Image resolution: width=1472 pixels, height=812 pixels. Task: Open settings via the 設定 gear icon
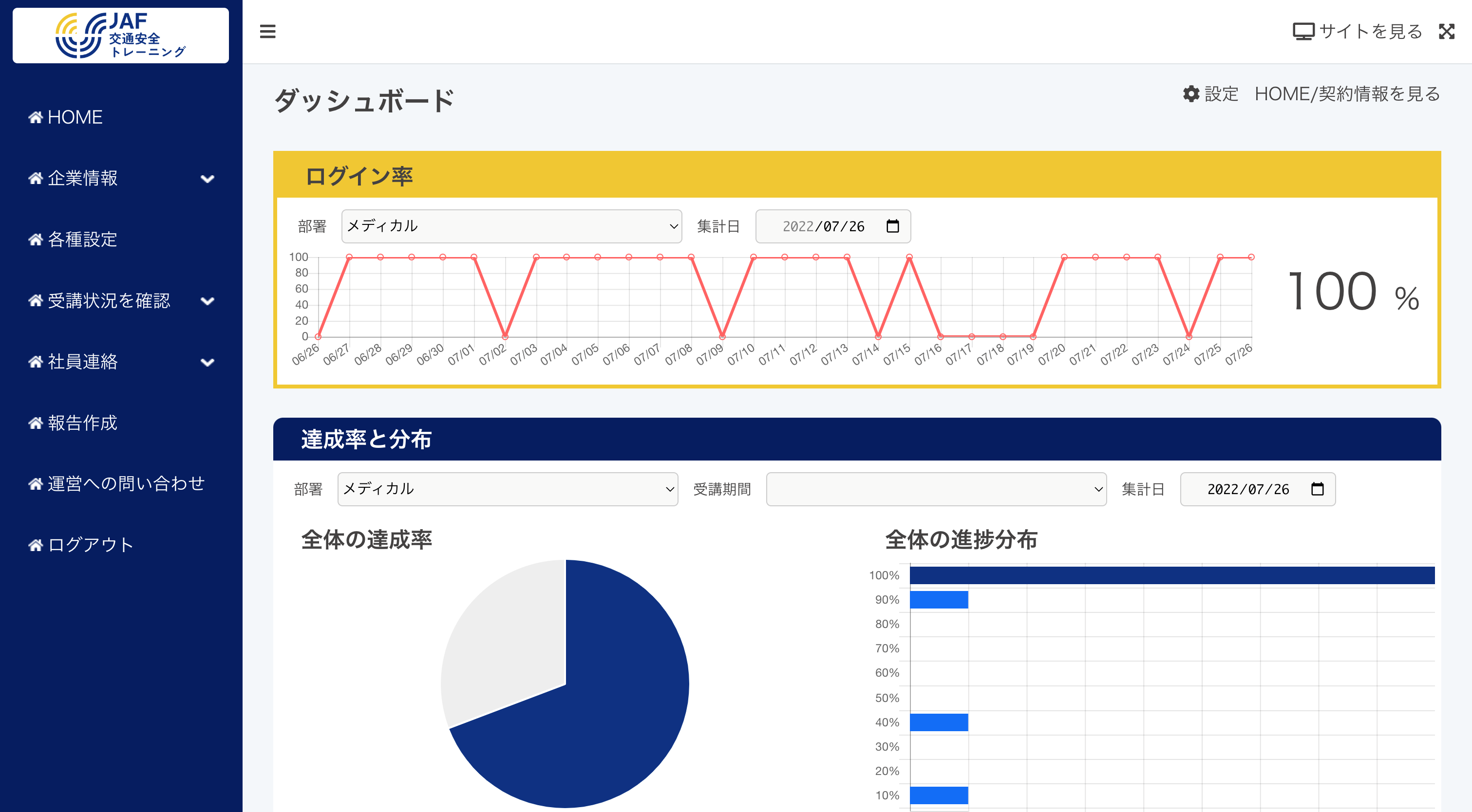coord(1191,94)
